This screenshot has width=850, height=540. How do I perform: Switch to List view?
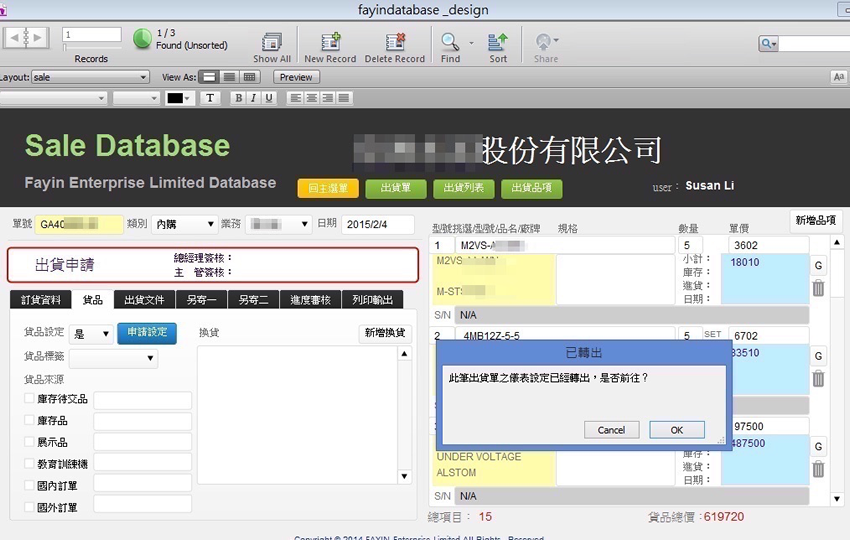(229, 77)
